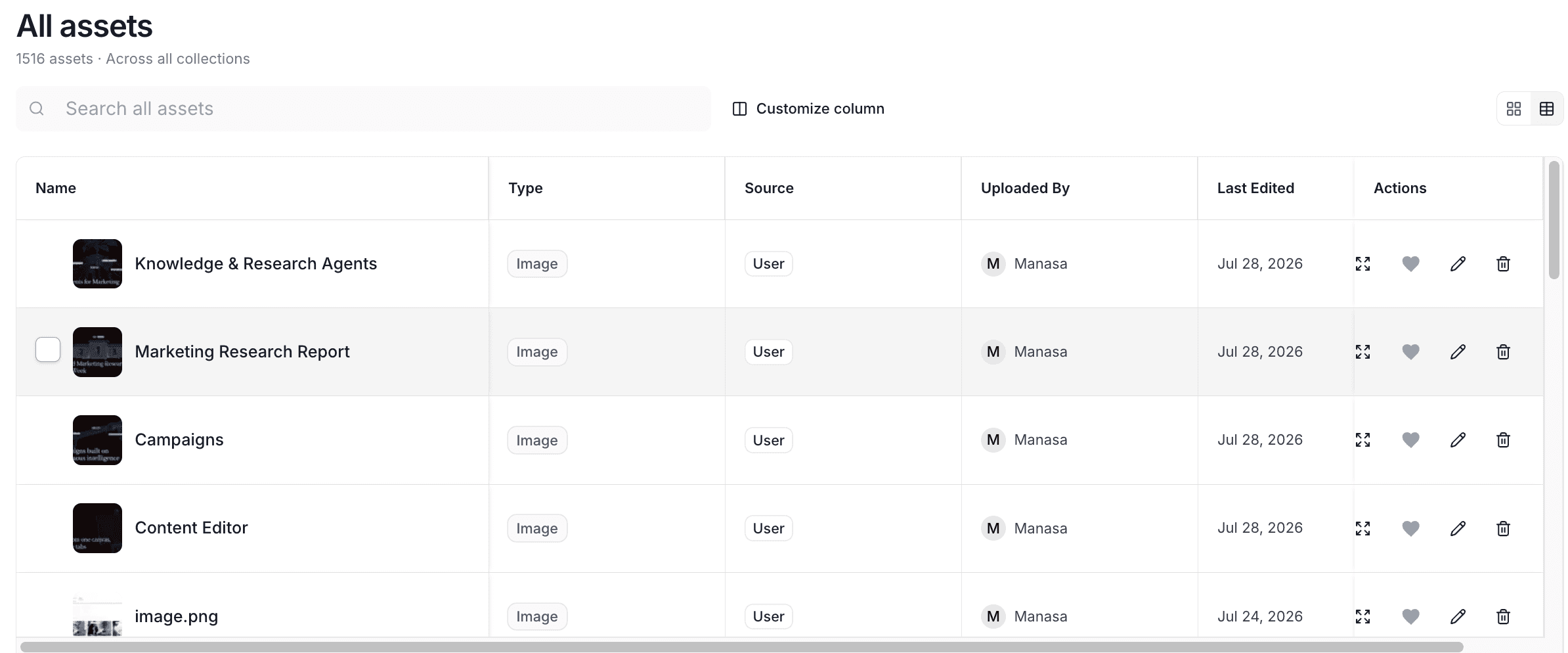Open the Campaigns thumbnail
Viewport: 1568px width, 653px height.
pyautogui.click(x=97, y=439)
